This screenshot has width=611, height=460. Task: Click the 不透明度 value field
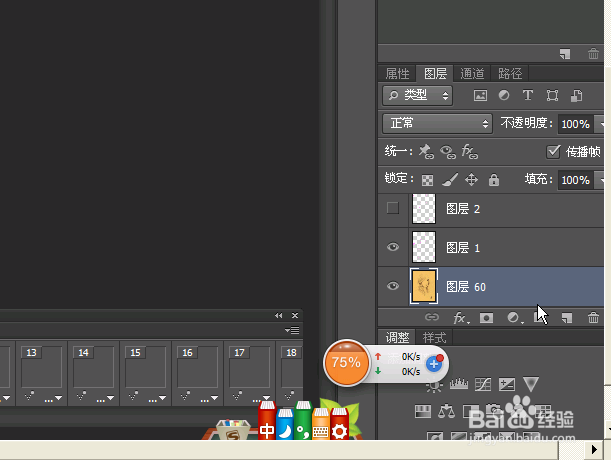tap(576, 124)
